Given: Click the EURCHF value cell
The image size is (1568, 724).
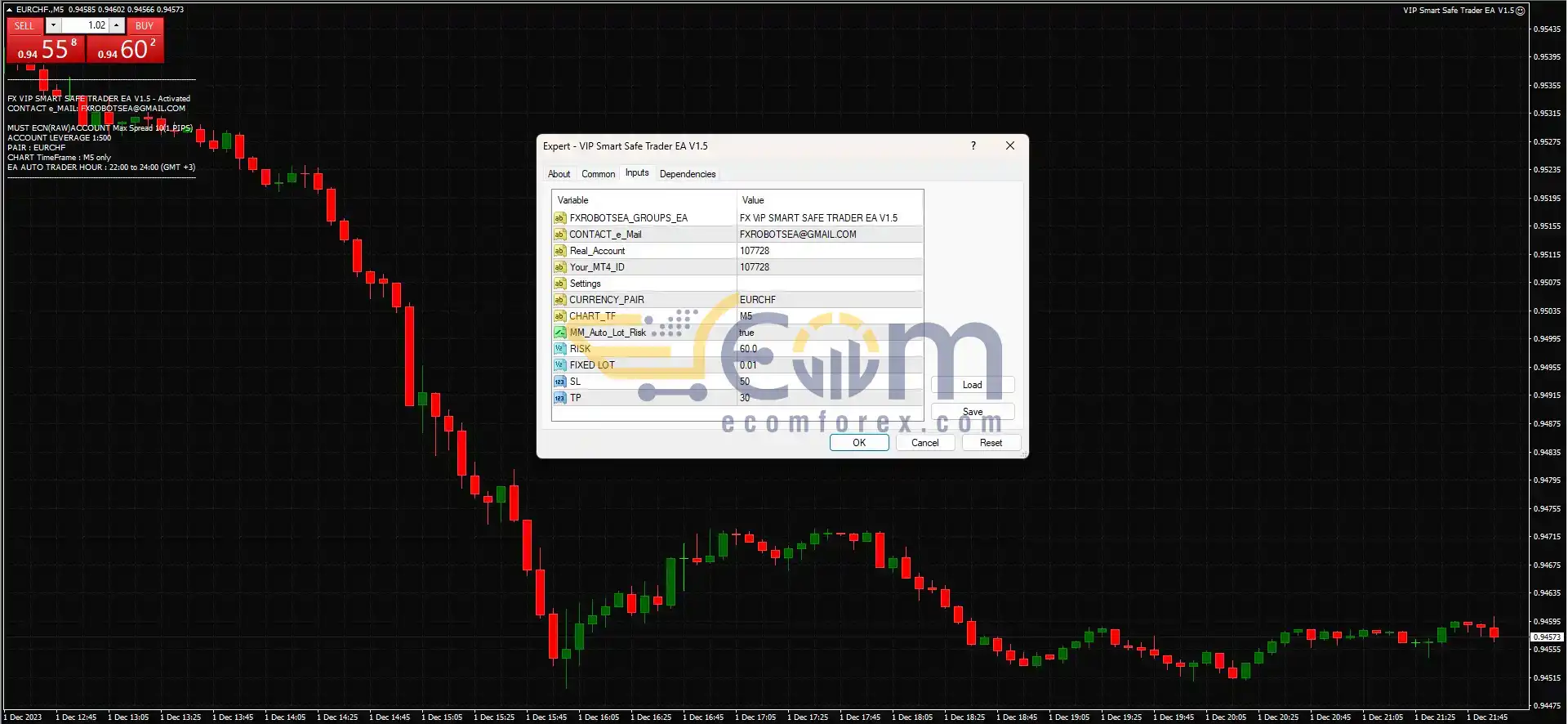Looking at the screenshot, I should (830, 300).
